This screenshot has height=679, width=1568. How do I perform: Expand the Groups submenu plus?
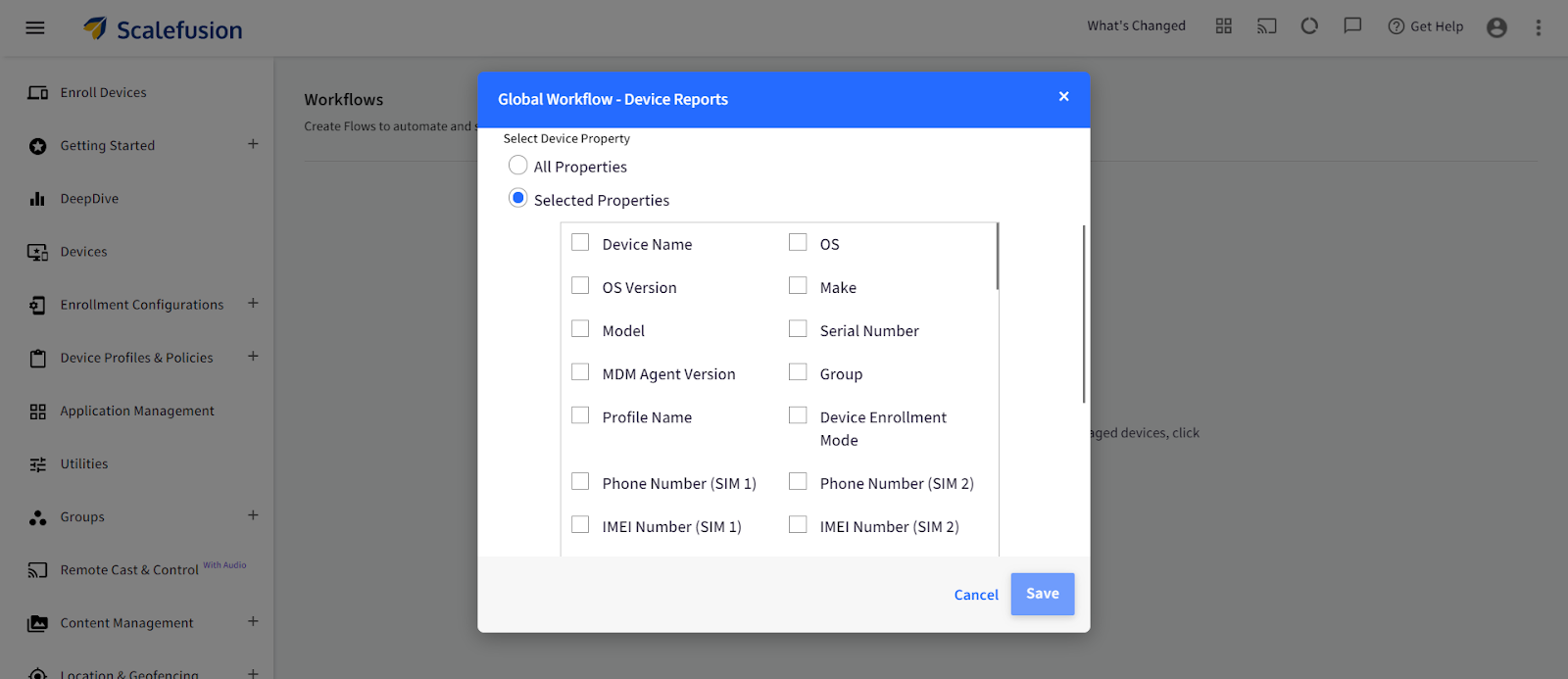pyautogui.click(x=253, y=515)
